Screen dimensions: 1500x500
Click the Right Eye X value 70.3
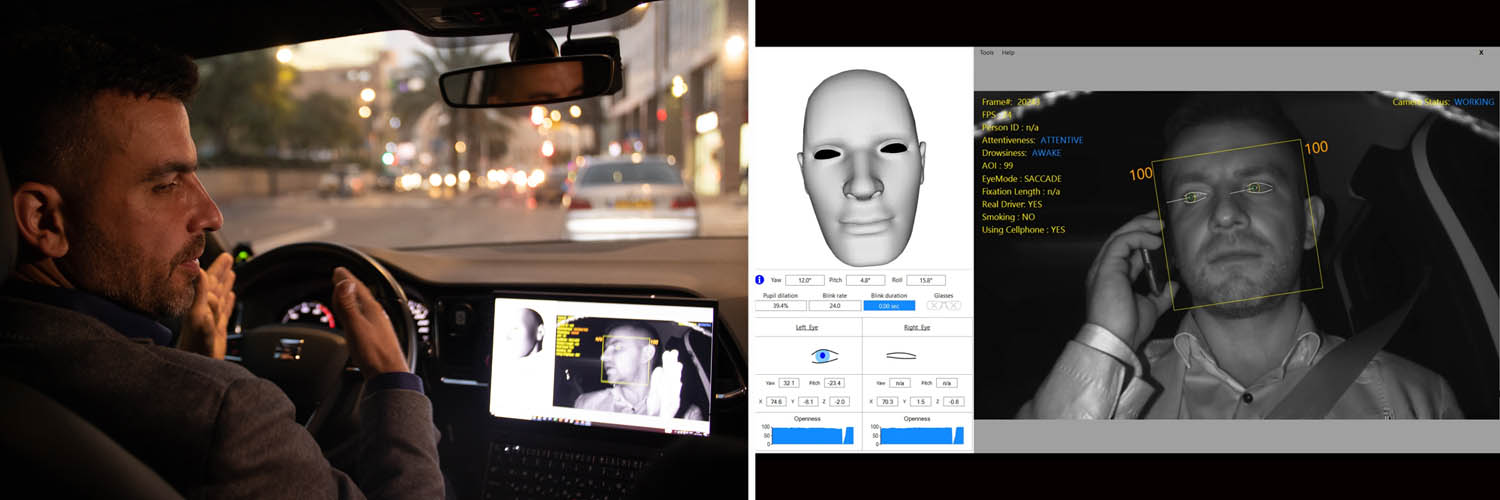point(888,401)
